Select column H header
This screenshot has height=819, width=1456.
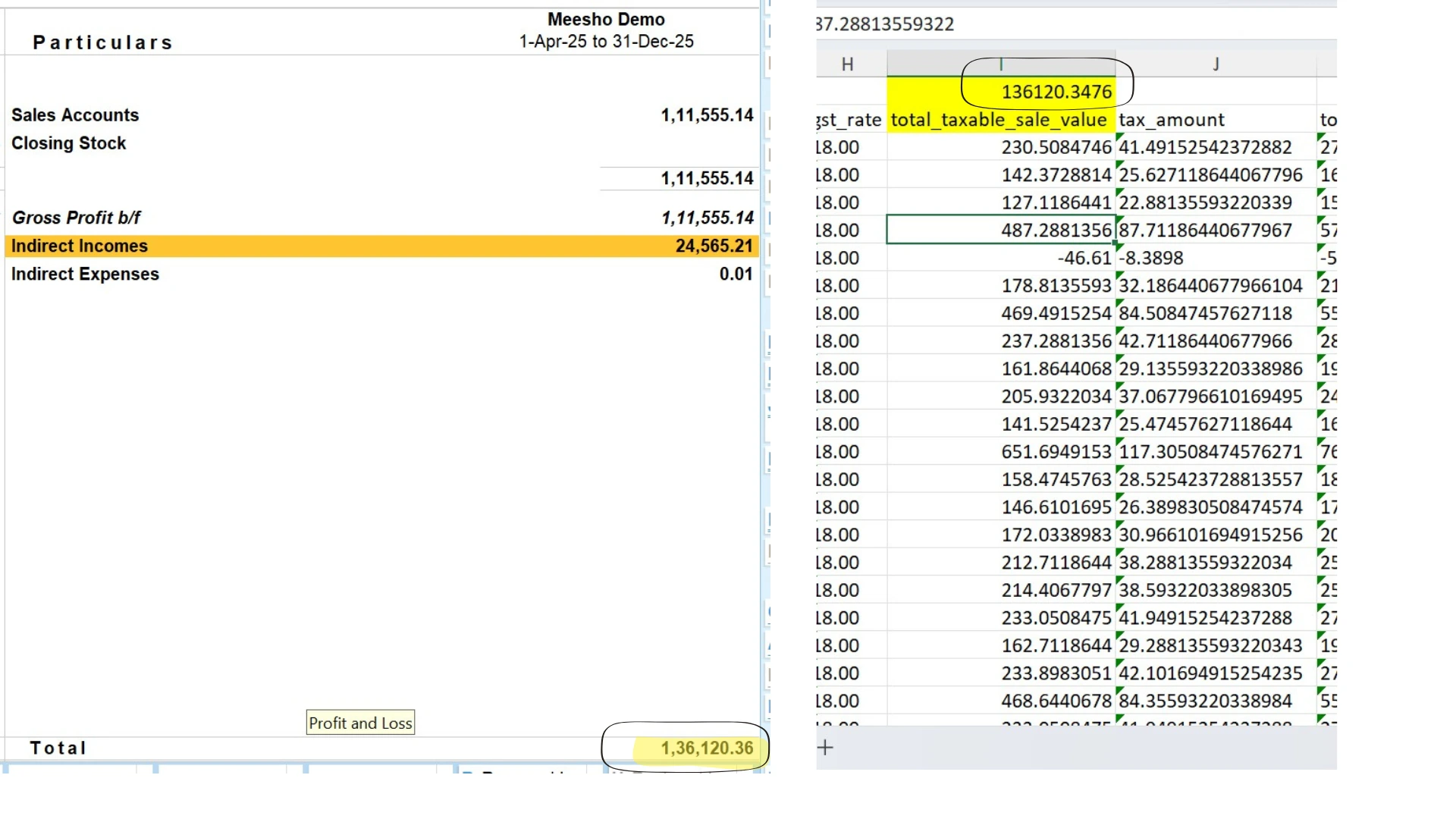(x=847, y=64)
